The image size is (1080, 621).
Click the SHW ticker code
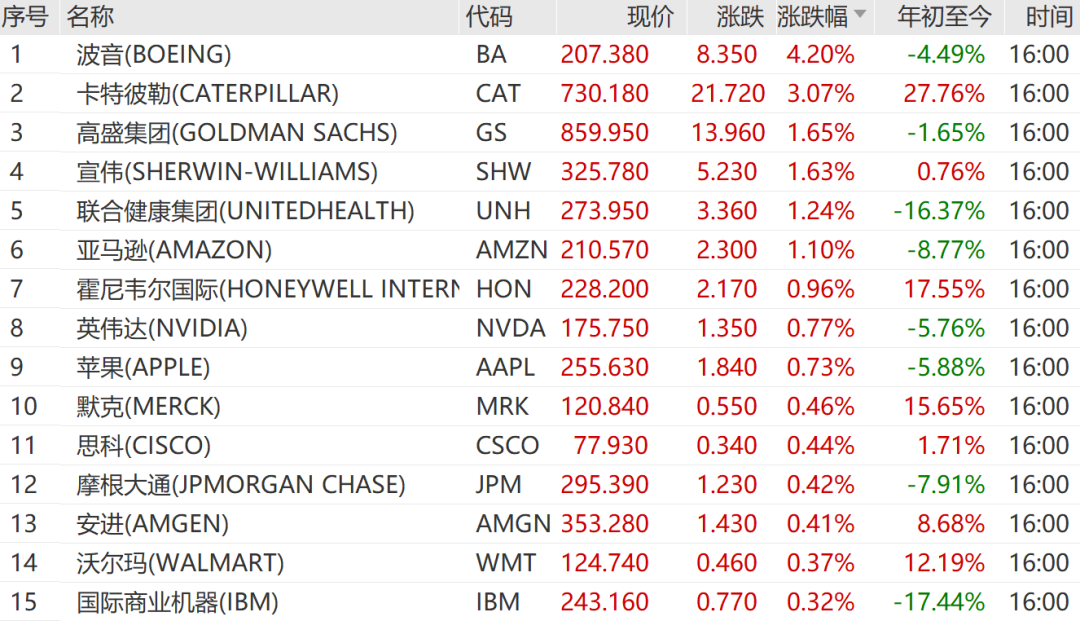(503, 172)
